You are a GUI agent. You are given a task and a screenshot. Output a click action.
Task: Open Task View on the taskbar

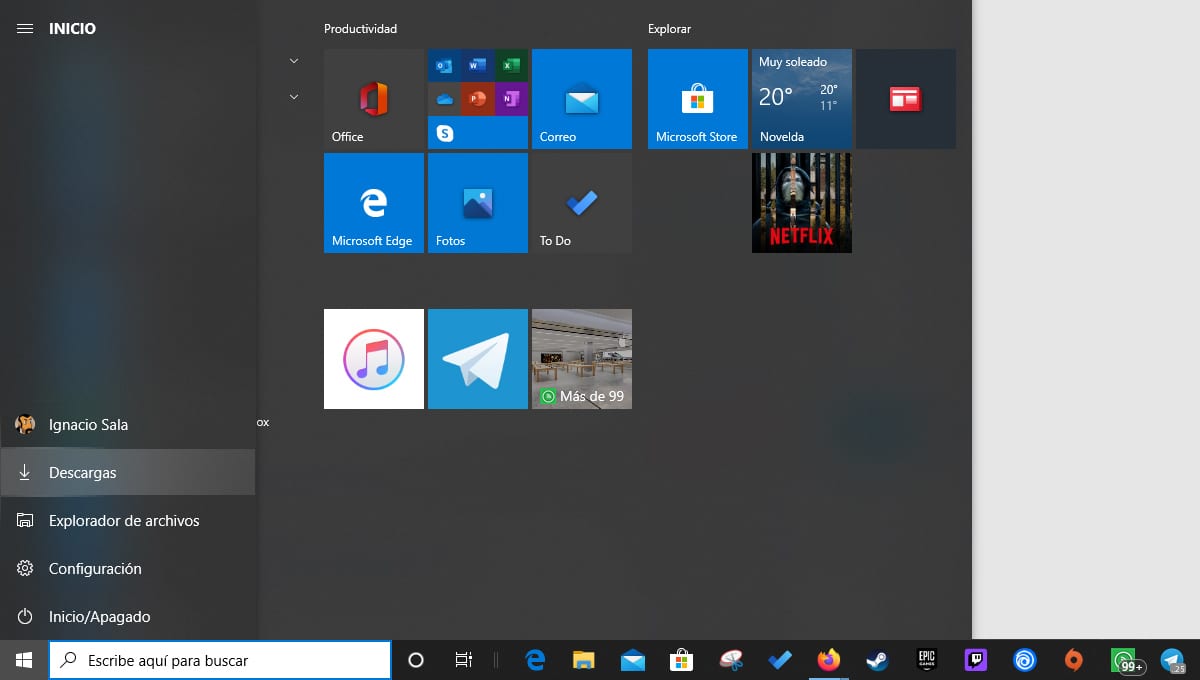click(463, 660)
